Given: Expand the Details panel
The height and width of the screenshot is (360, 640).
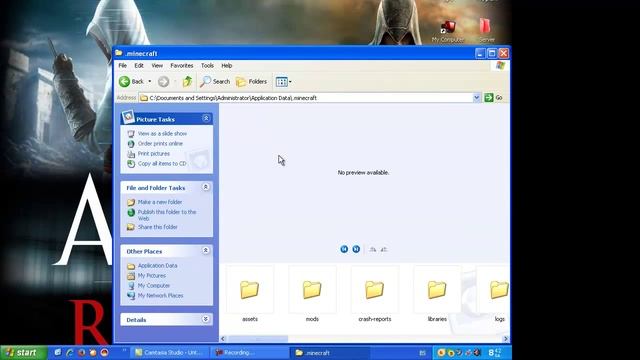Looking at the screenshot, I should pyautogui.click(x=206, y=319).
